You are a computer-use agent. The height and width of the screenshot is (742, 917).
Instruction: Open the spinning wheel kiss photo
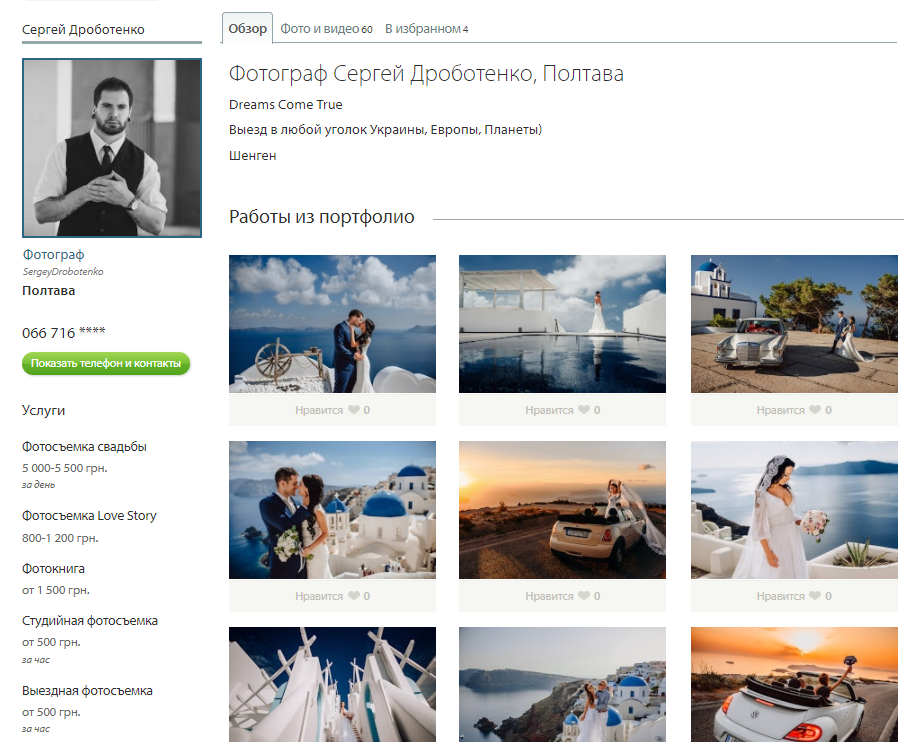332,324
